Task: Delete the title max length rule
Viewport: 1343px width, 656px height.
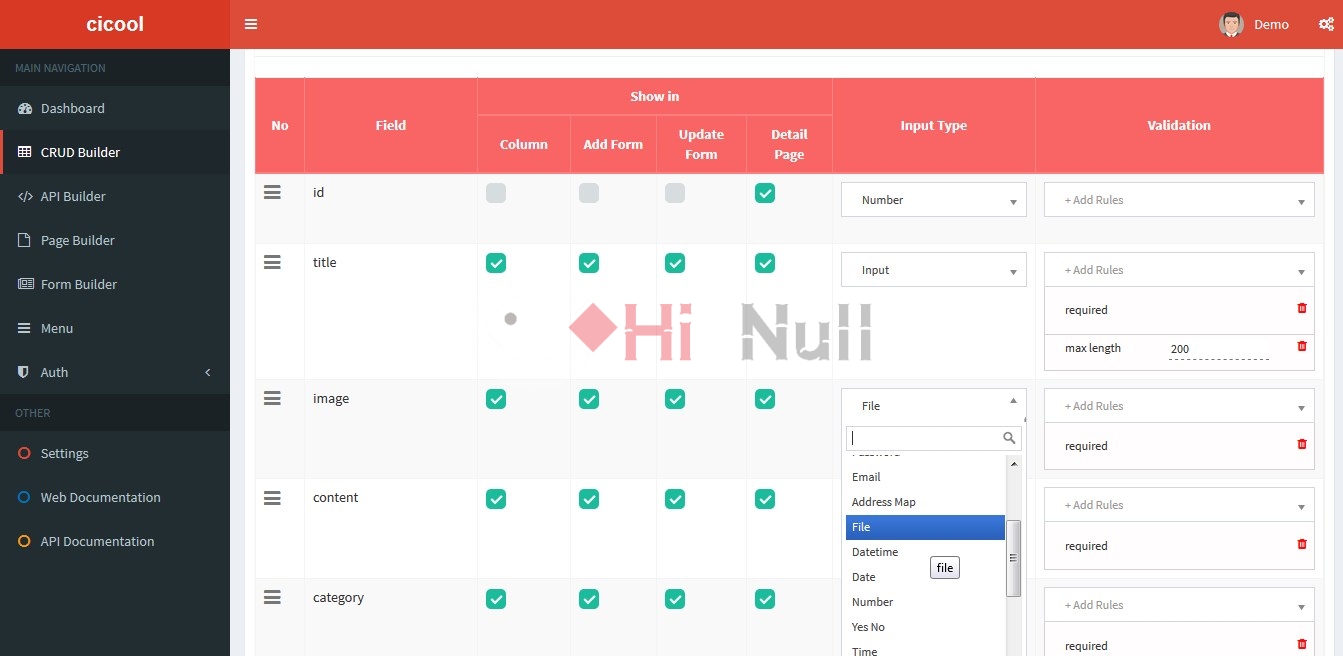Action: click(x=1301, y=346)
